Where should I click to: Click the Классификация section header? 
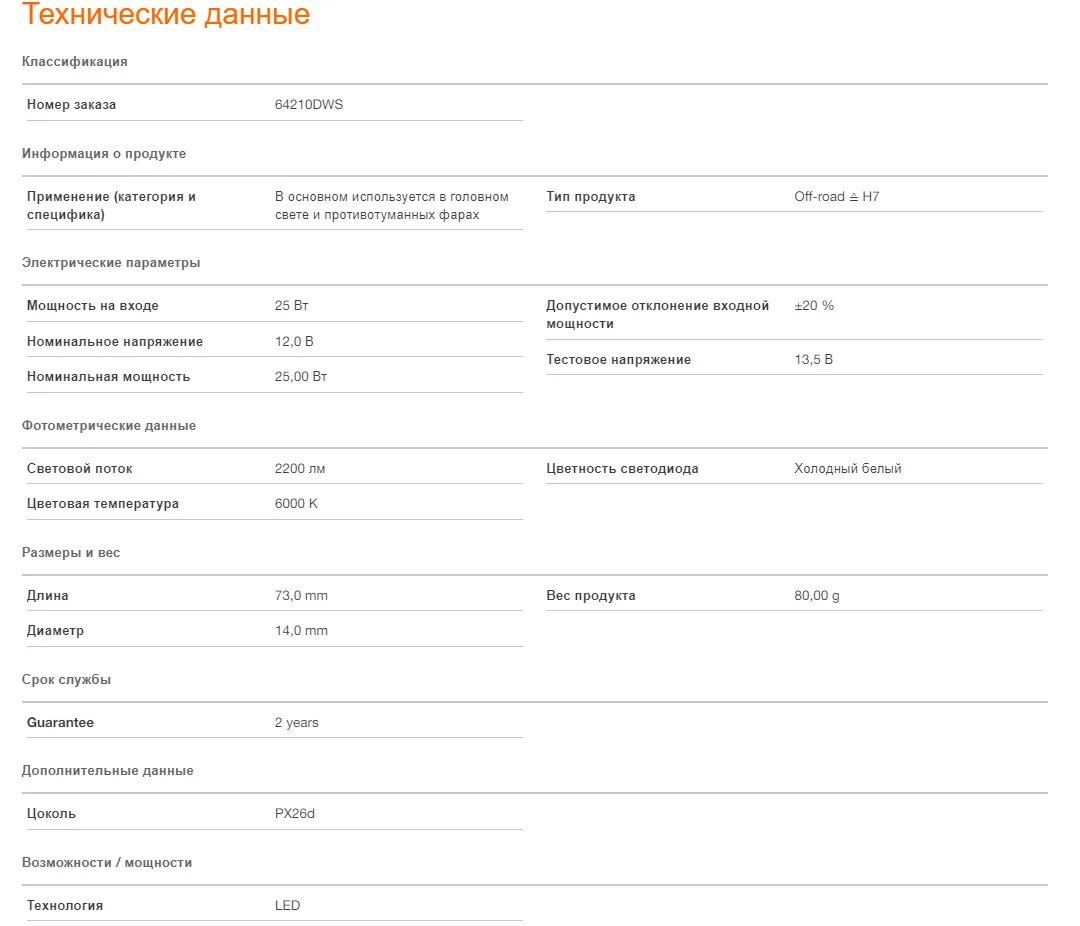pos(74,61)
